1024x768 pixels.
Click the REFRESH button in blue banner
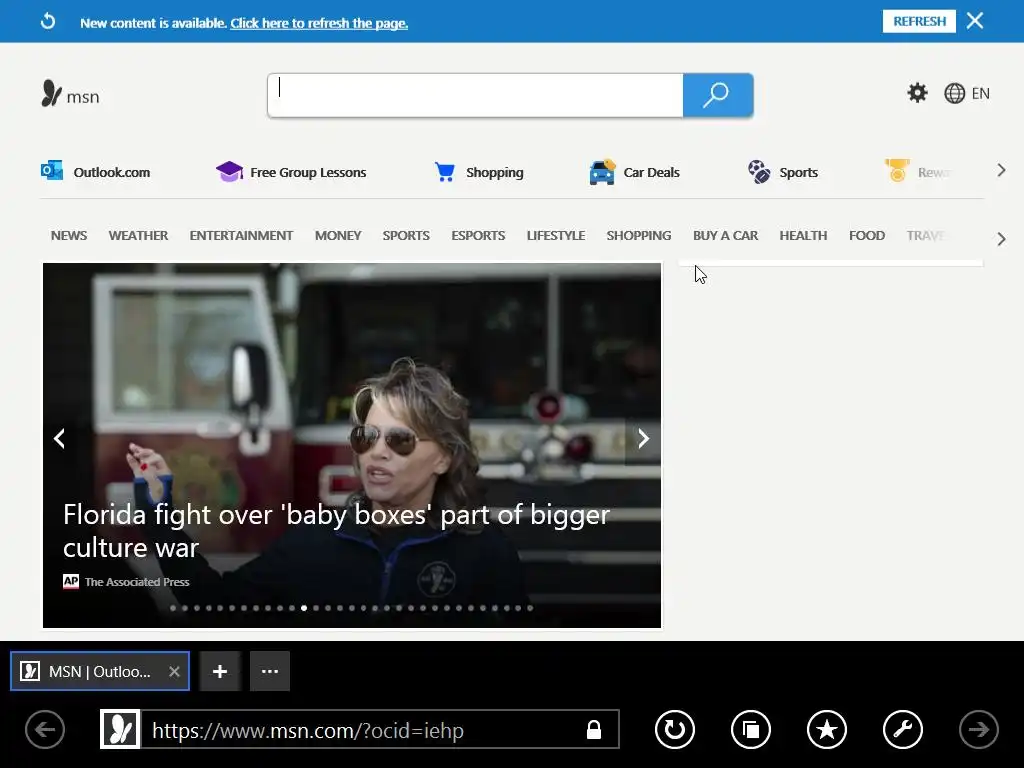coord(919,22)
